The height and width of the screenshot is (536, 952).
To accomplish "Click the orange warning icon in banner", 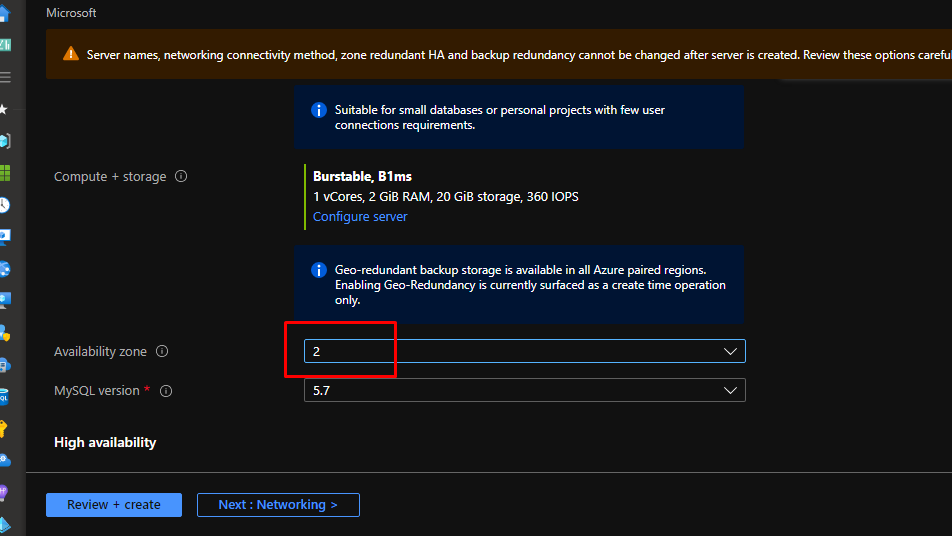I will (70, 55).
